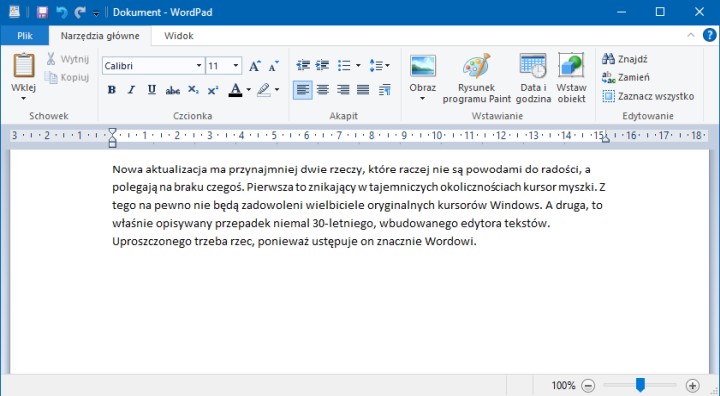This screenshot has height=396, width=720.
Task: Toggle italic formatting
Action: (x=131, y=90)
